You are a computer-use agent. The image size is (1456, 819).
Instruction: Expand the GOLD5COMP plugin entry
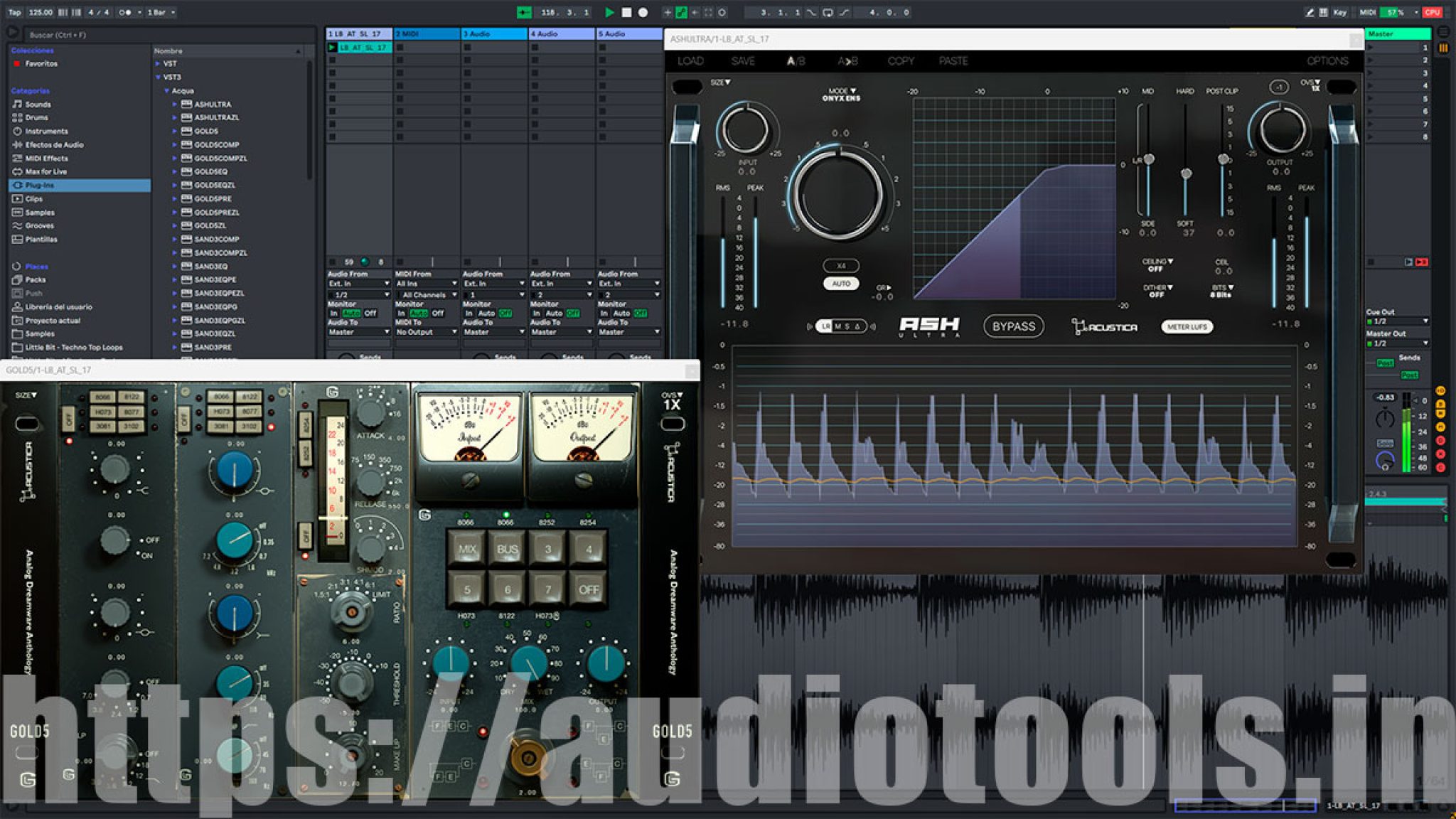175,144
